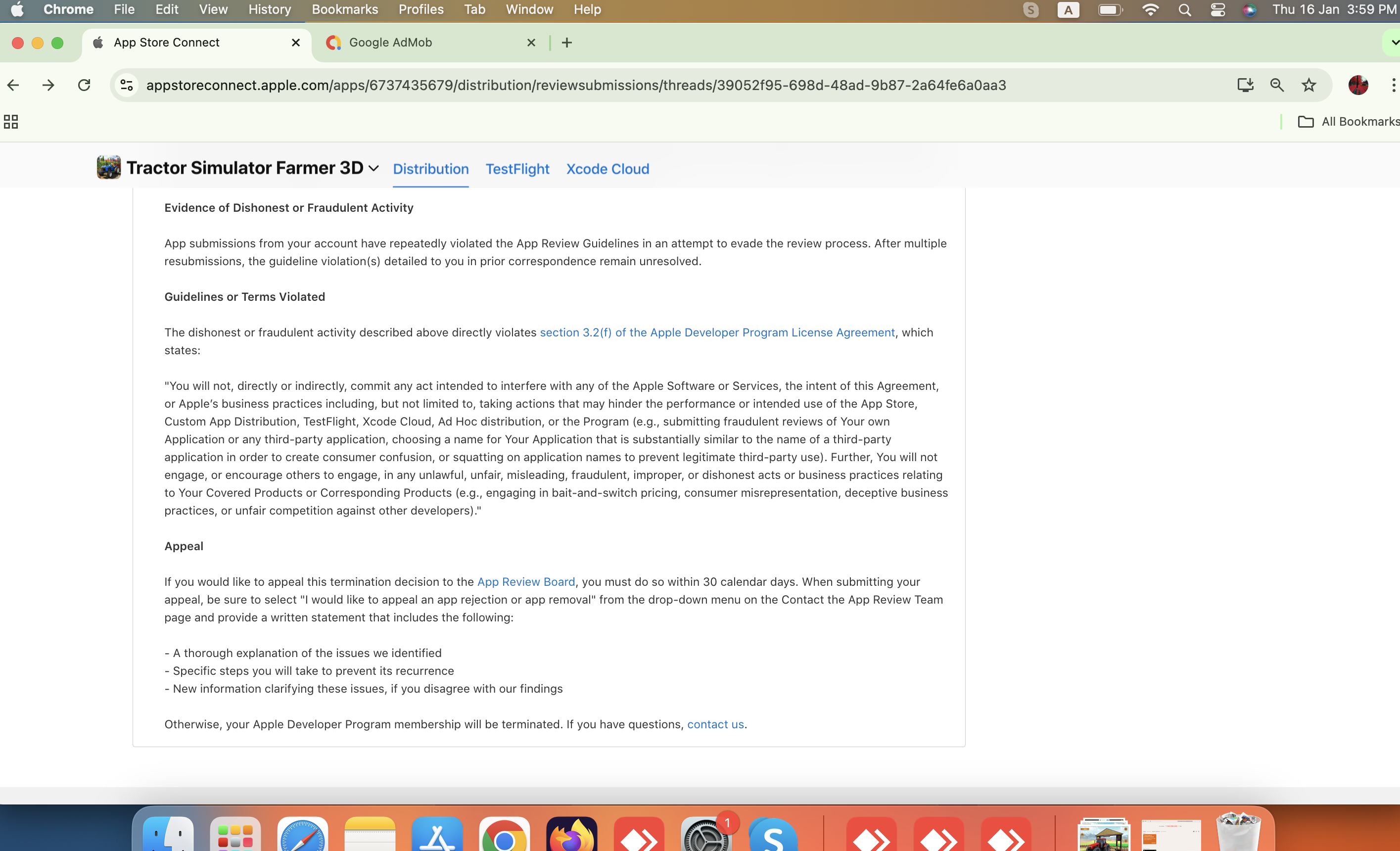Image resolution: width=1400 pixels, height=851 pixels.
Task: Click the browser back arrow
Action: point(13,85)
